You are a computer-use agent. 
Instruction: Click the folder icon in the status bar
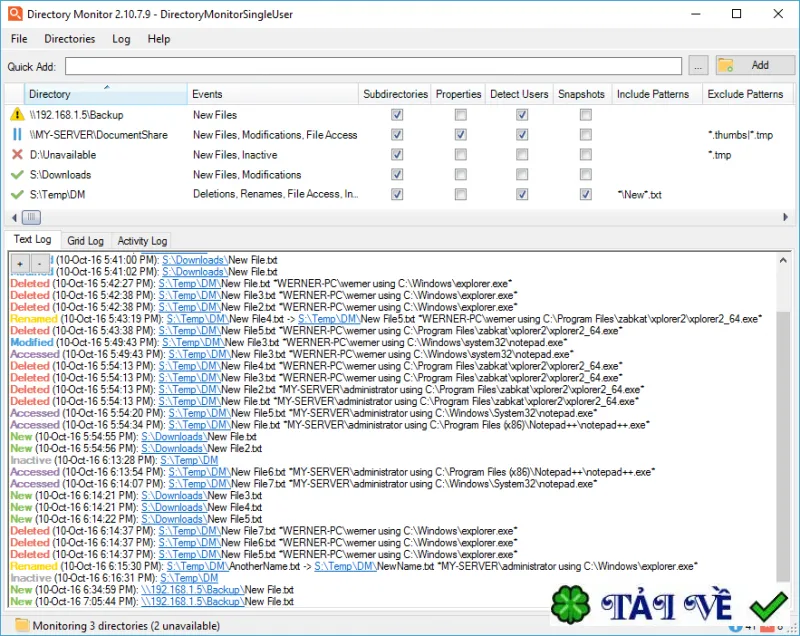coord(22,625)
